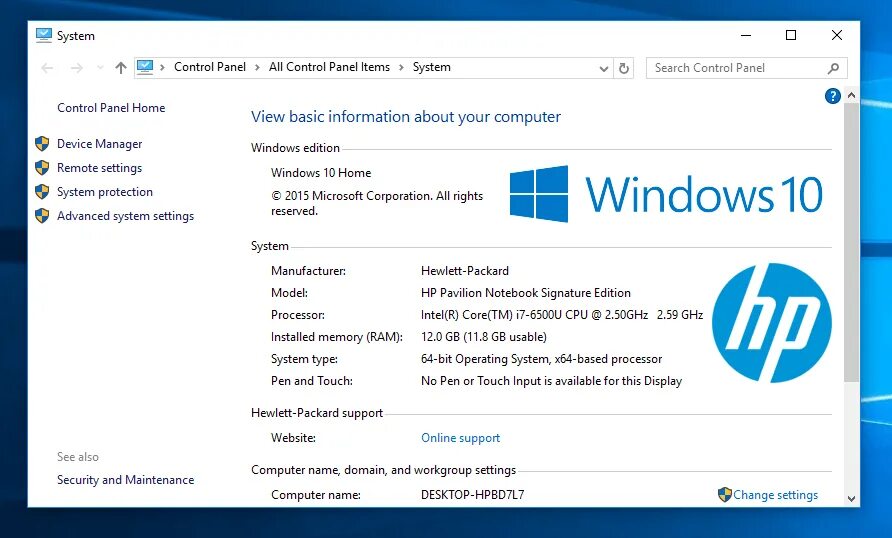The height and width of the screenshot is (538, 892).
Task: Click the 'Hewlett-Packard' manufacturer value
Action: click(x=465, y=271)
